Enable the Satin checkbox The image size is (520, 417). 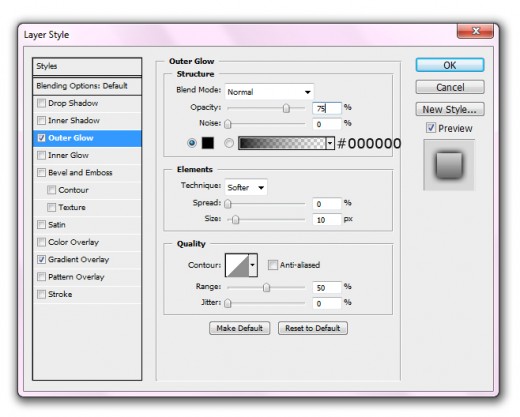[x=41, y=225]
